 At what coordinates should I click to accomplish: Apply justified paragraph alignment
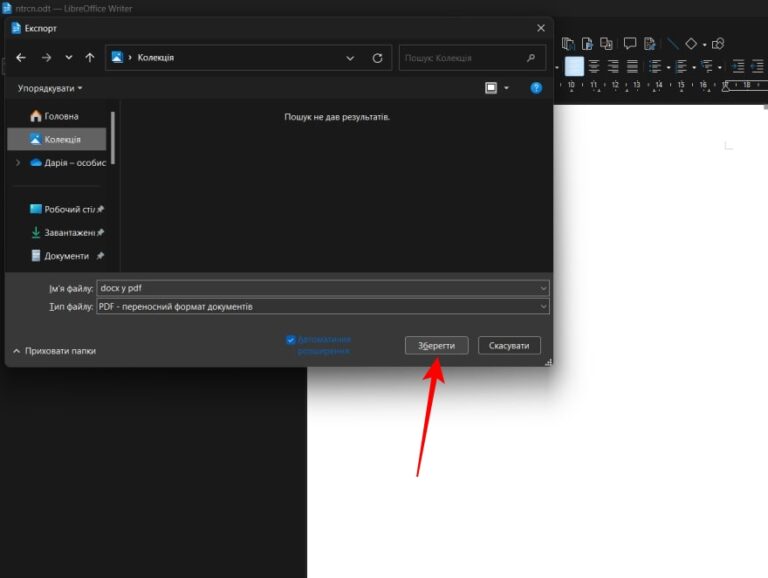tap(634, 67)
